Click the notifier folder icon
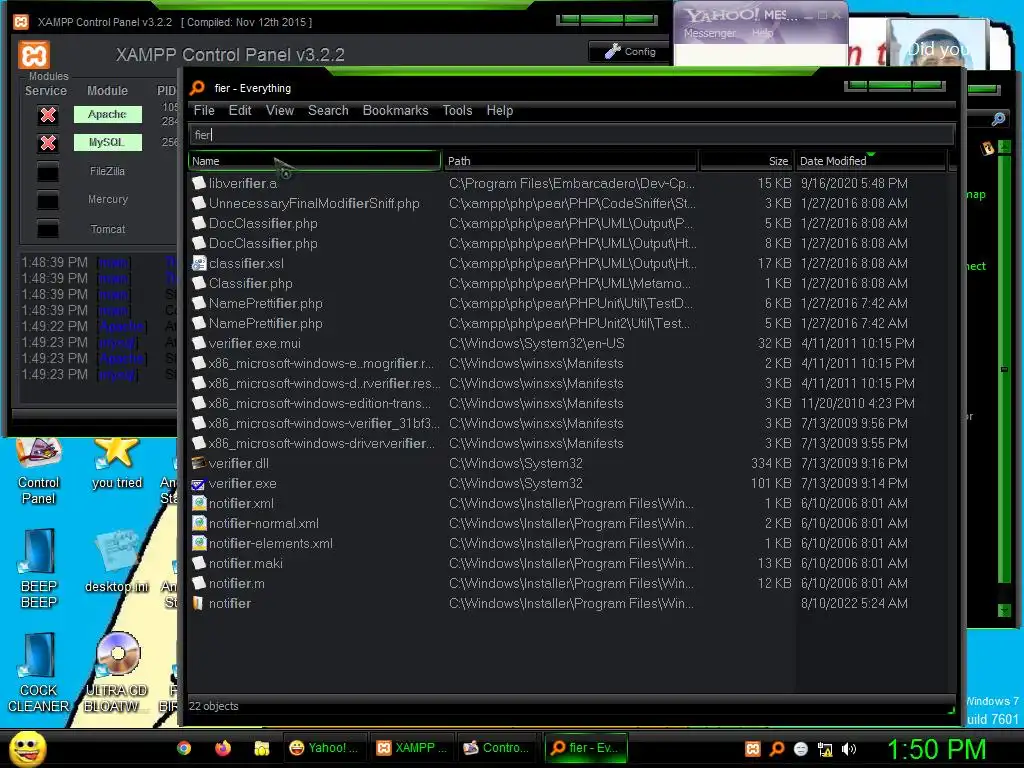The image size is (1024, 768). pos(199,603)
